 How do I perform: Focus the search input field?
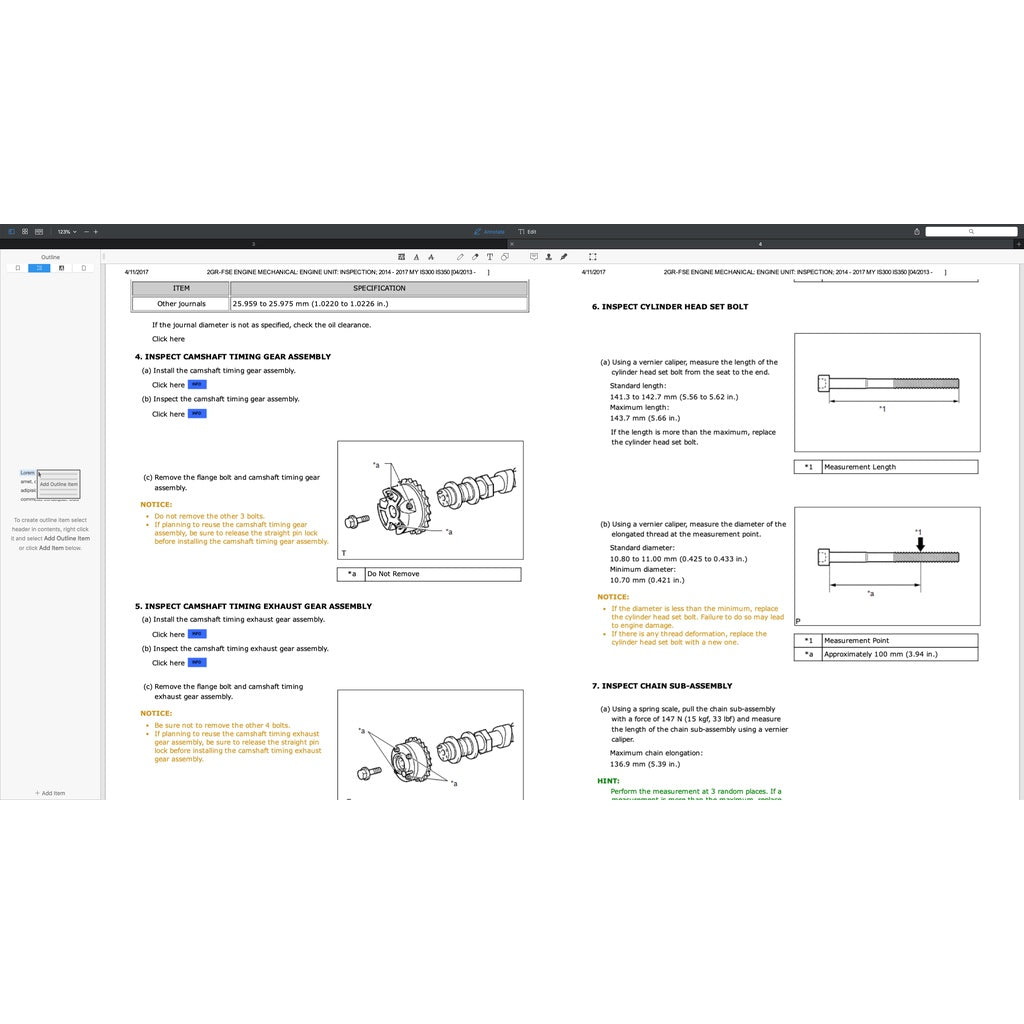pyautogui.click(x=970, y=231)
